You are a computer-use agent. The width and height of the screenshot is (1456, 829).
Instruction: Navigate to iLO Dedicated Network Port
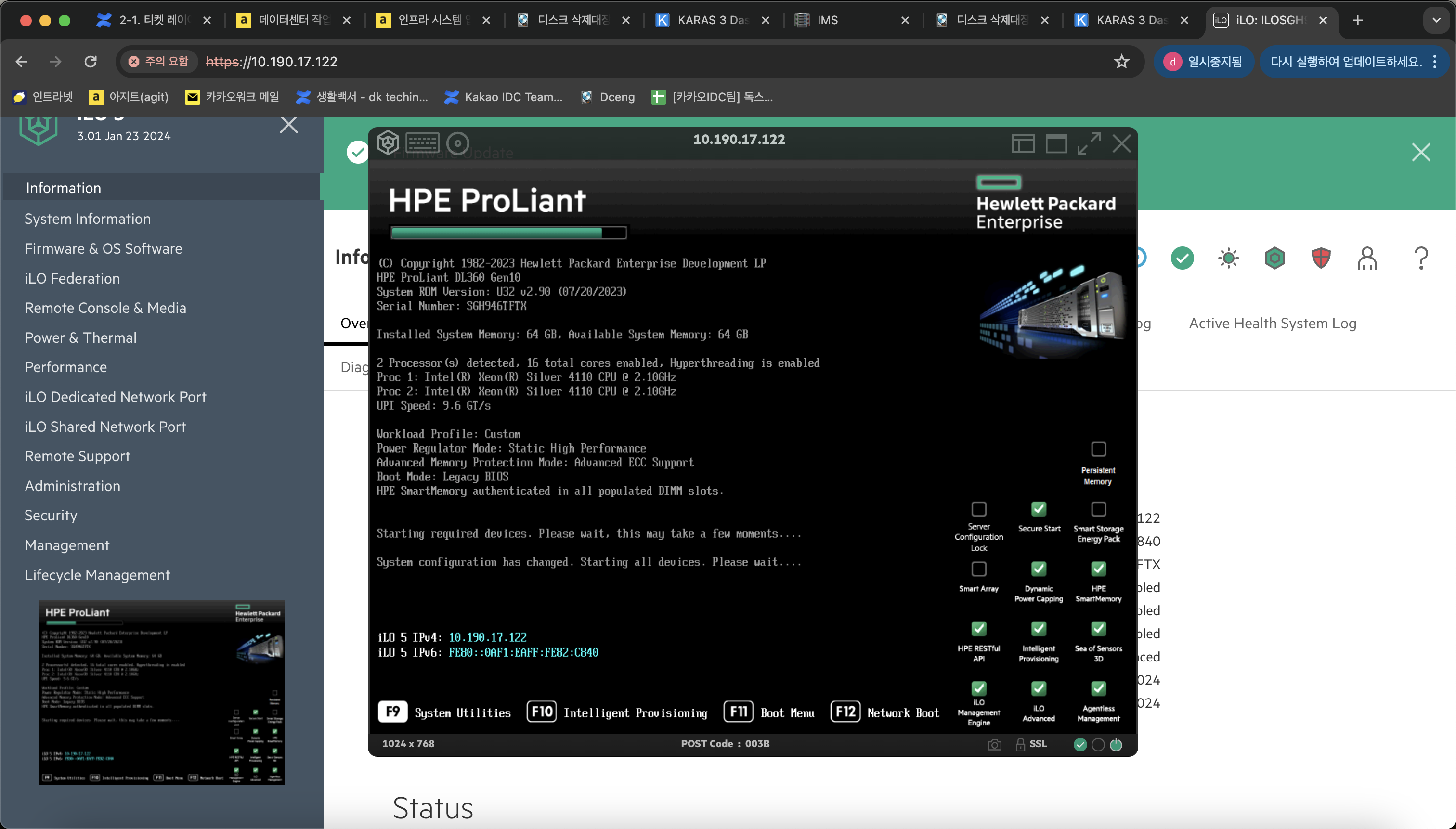pos(115,397)
